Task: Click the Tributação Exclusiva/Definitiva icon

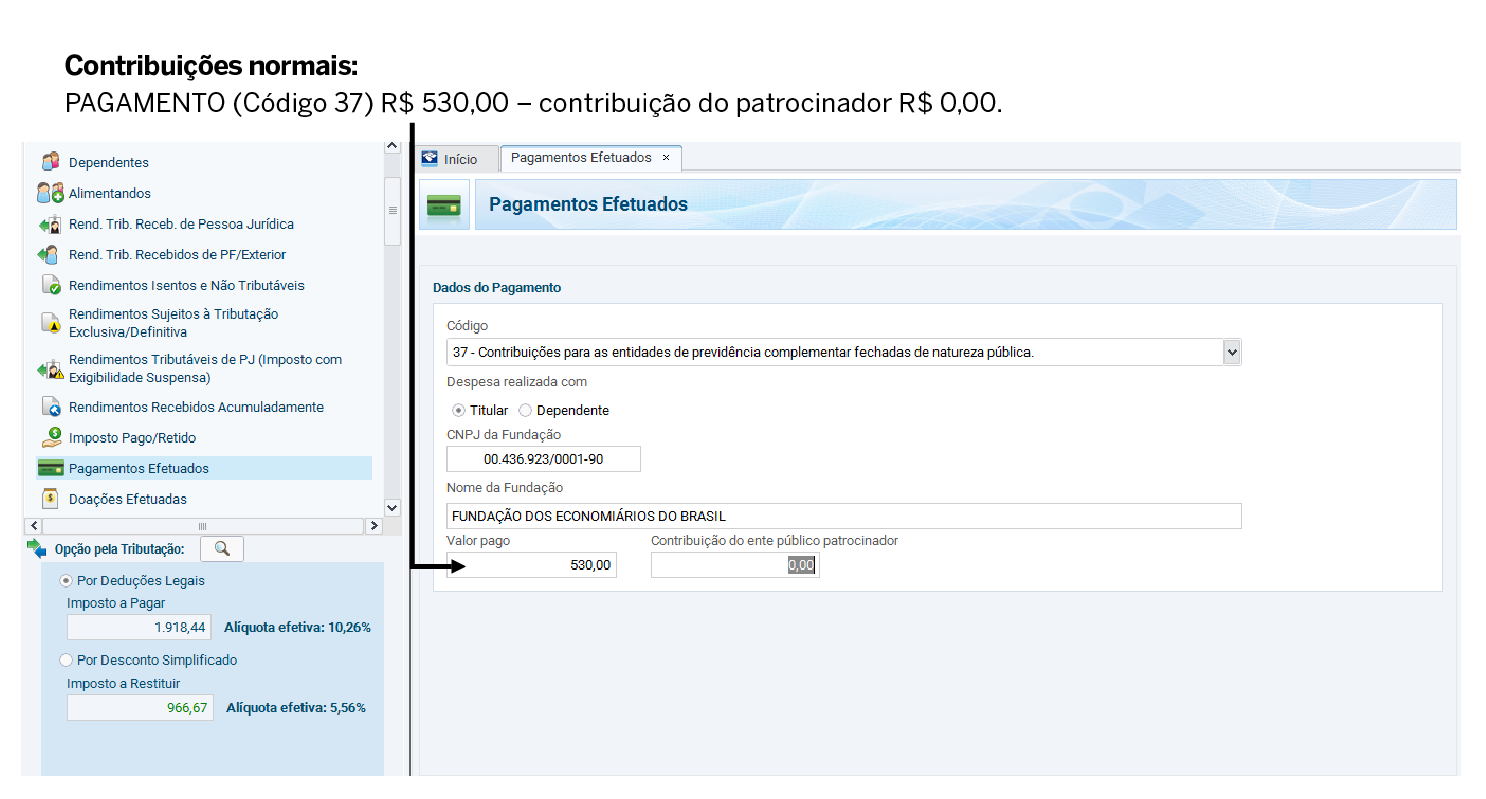Action: [x=51, y=323]
